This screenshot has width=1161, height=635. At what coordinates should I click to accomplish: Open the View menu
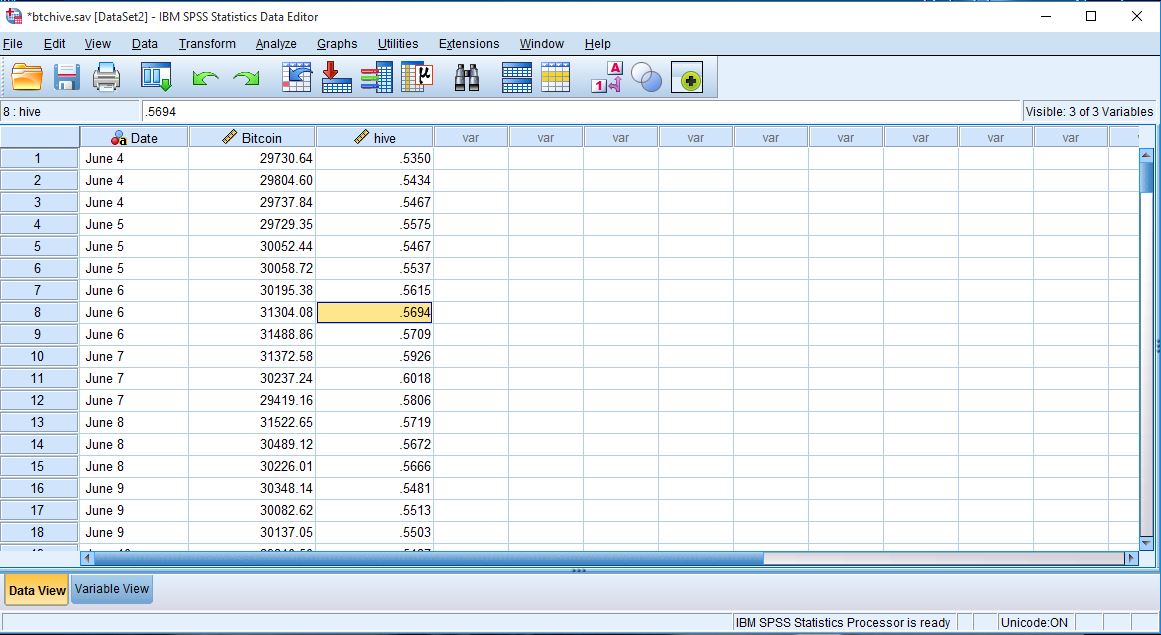click(98, 44)
